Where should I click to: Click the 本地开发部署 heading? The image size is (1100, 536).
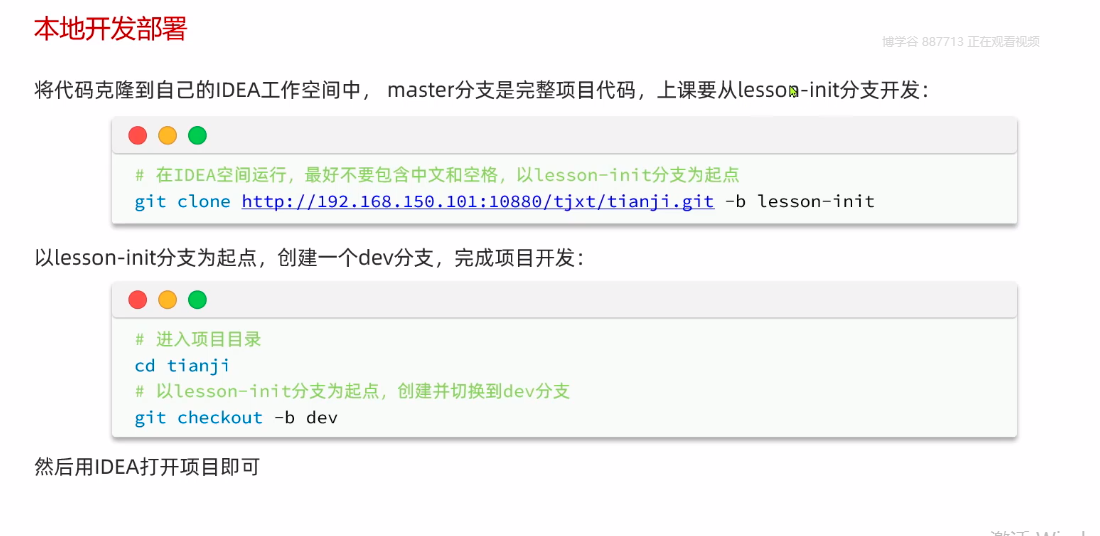click(110, 29)
